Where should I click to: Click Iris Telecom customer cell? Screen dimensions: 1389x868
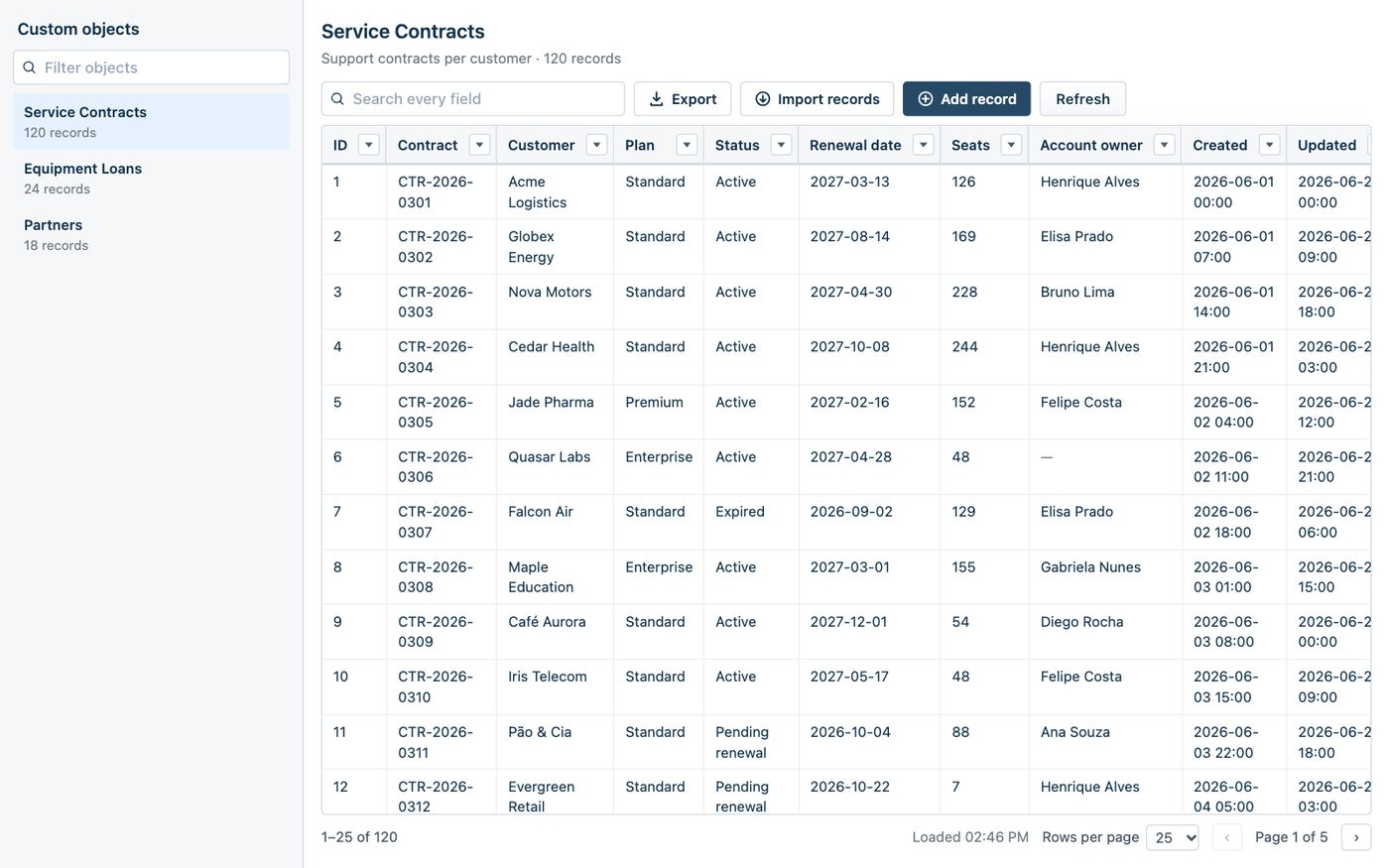point(555,686)
